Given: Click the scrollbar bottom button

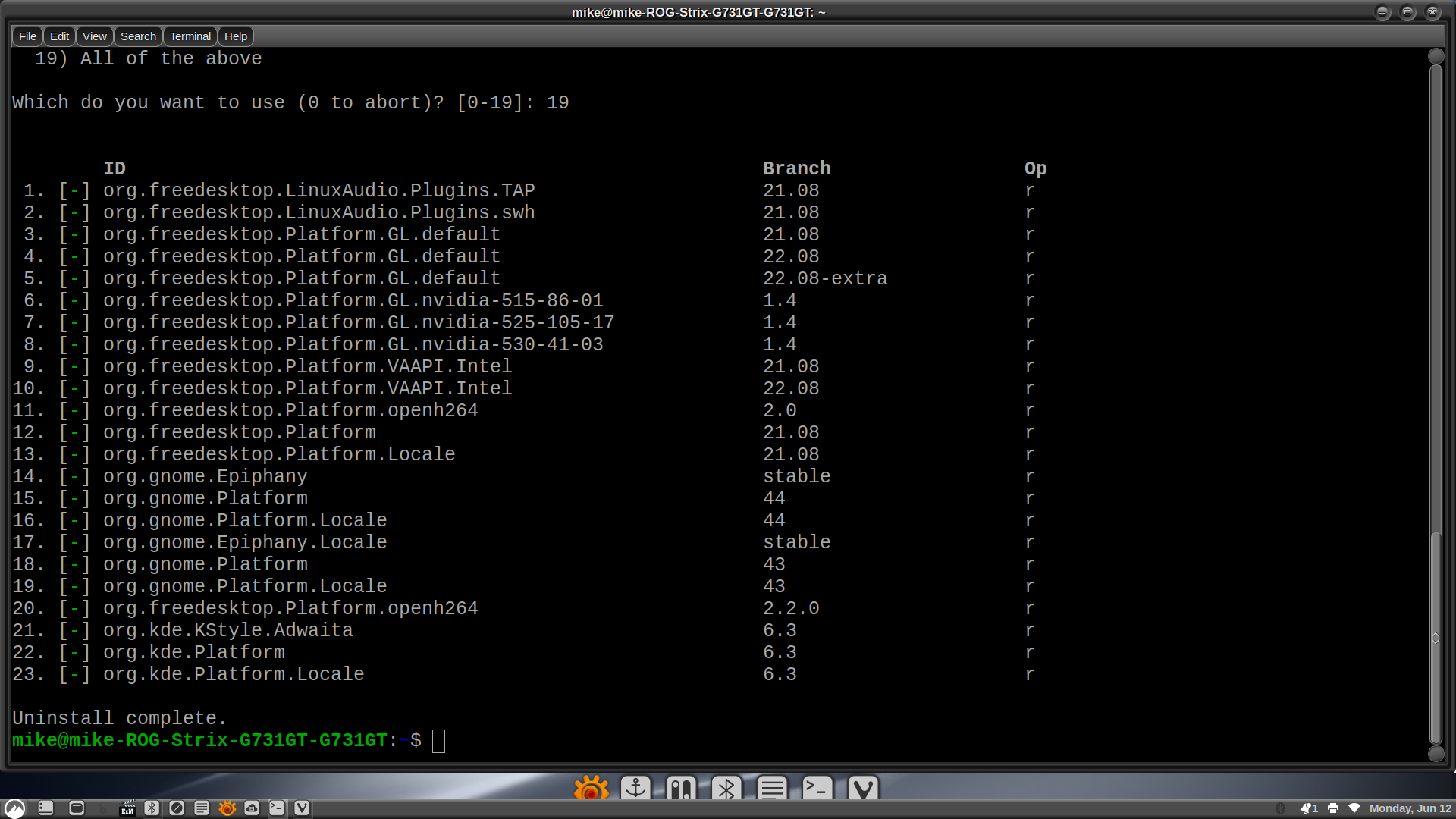Looking at the screenshot, I should tap(1436, 753).
